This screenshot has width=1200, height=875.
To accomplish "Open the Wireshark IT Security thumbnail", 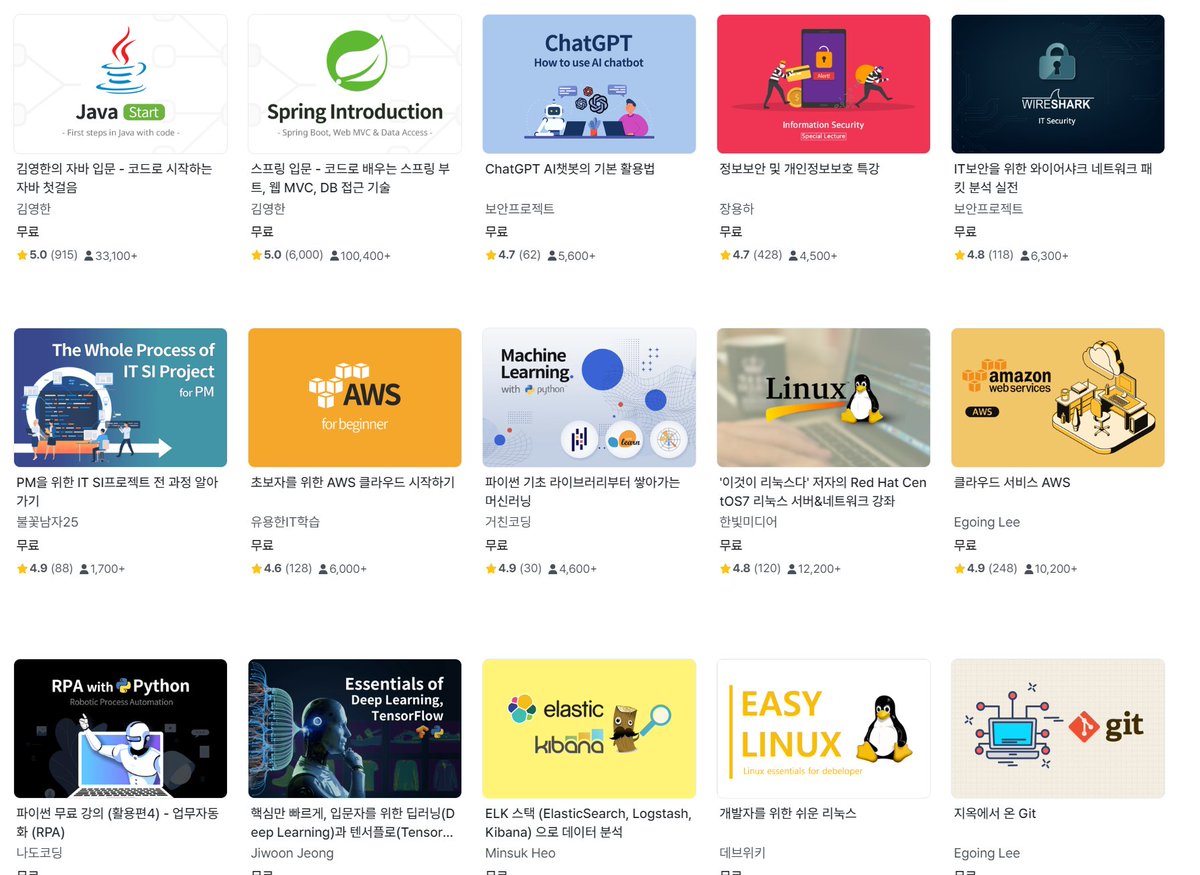I will coord(1058,84).
